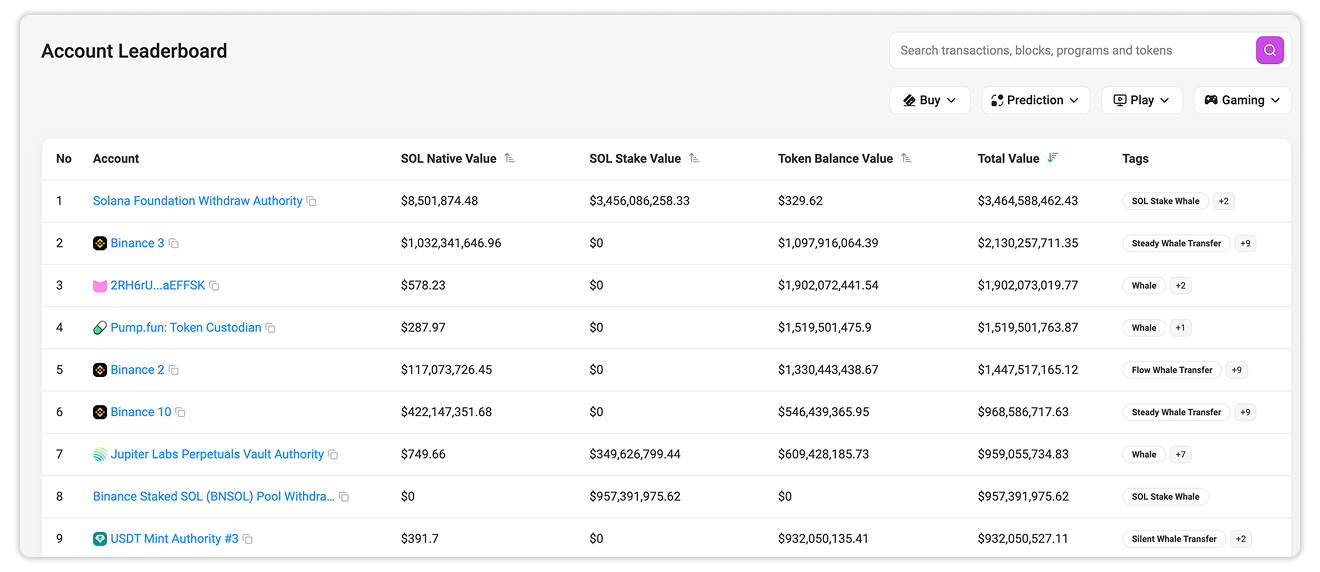This screenshot has width=1320, height=572.
Task: Copy the 2RH6rU...aEFFSK address
Action: click(214, 286)
